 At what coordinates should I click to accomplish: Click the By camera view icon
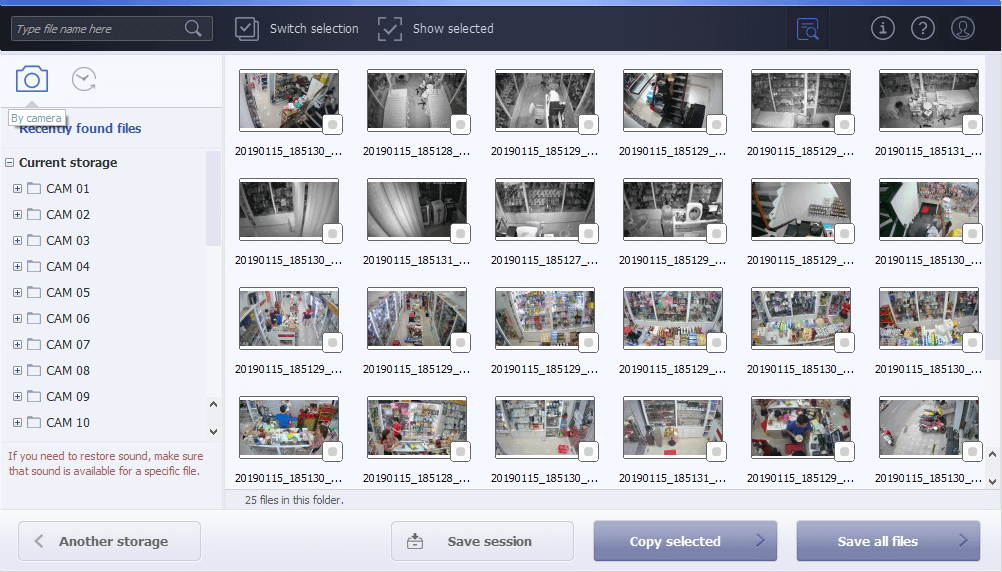point(32,80)
